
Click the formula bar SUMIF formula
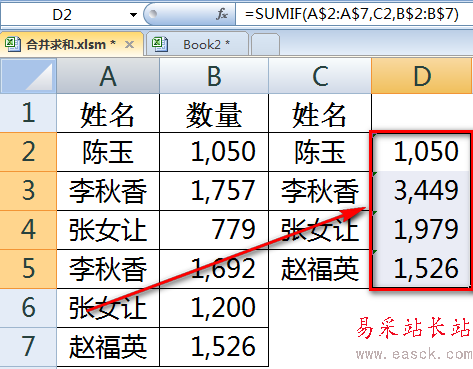point(352,14)
